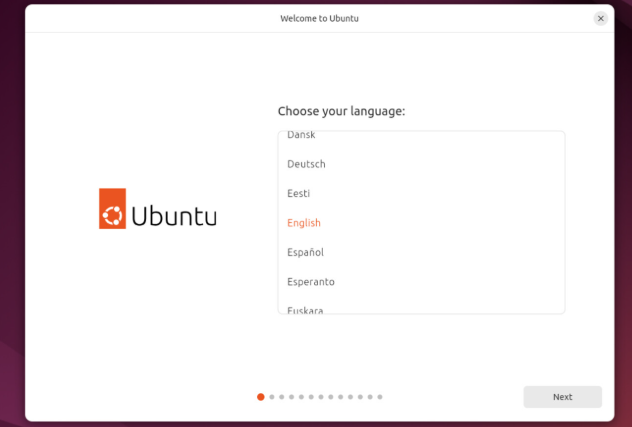The height and width of the screenshot is (427, 632).
Task: Choose Esperanto from the list
Action: tap(421, 282)
